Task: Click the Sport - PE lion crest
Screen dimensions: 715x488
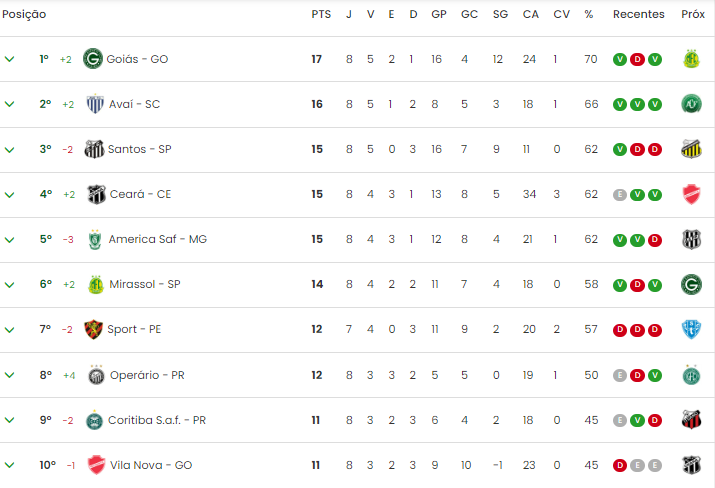Action: (93, 329)
